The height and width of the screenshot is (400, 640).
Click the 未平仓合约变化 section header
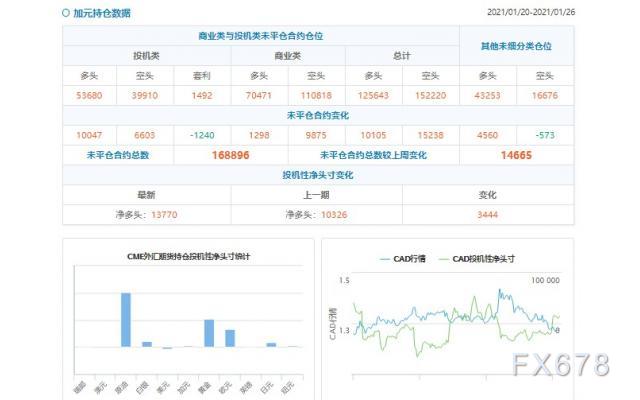pos(318,116)
